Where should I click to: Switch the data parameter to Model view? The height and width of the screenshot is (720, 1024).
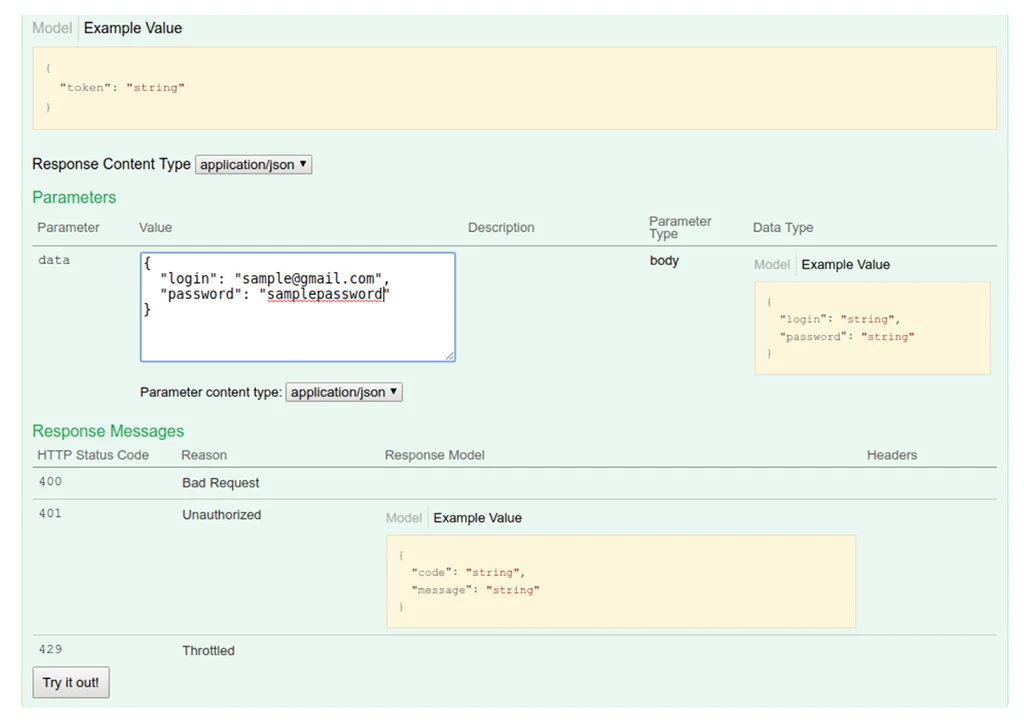coord(771,264)
